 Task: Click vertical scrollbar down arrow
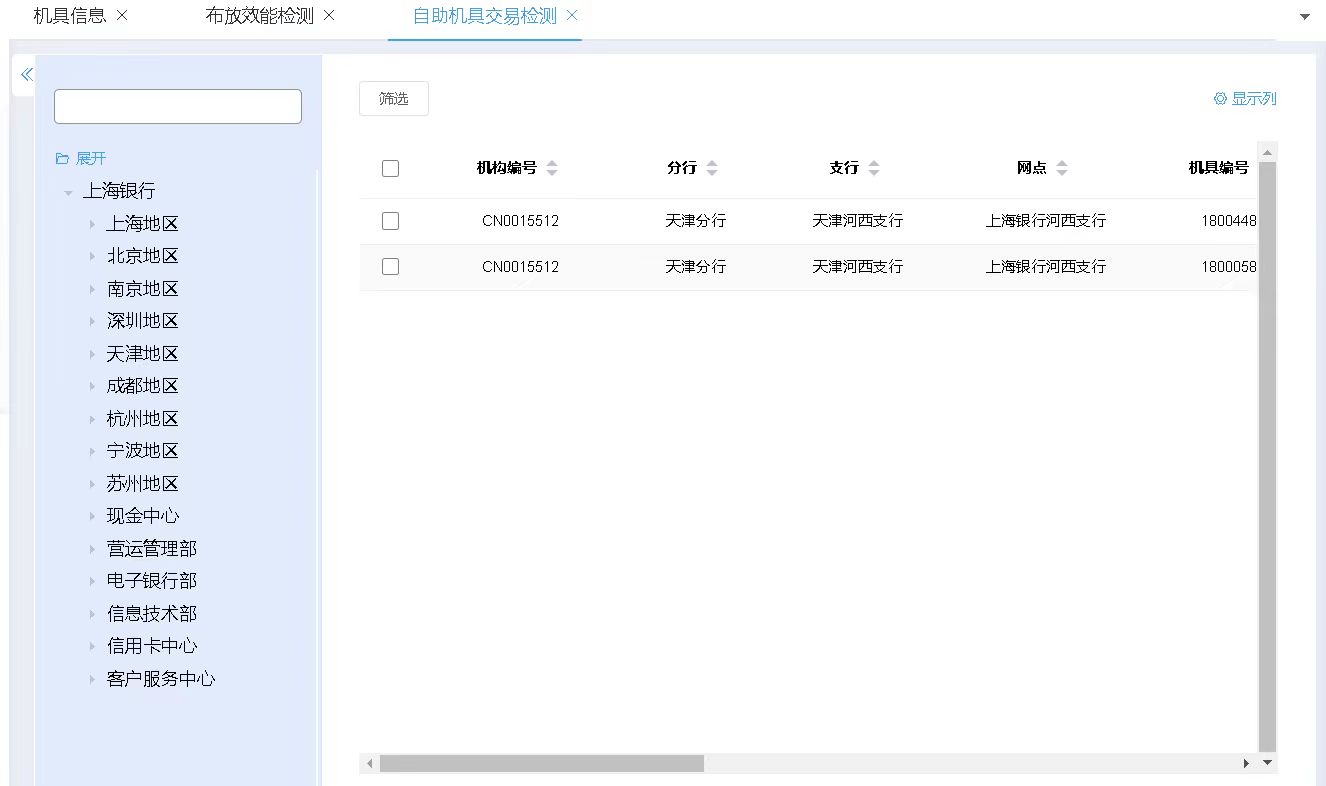[x=1267, y=763]
